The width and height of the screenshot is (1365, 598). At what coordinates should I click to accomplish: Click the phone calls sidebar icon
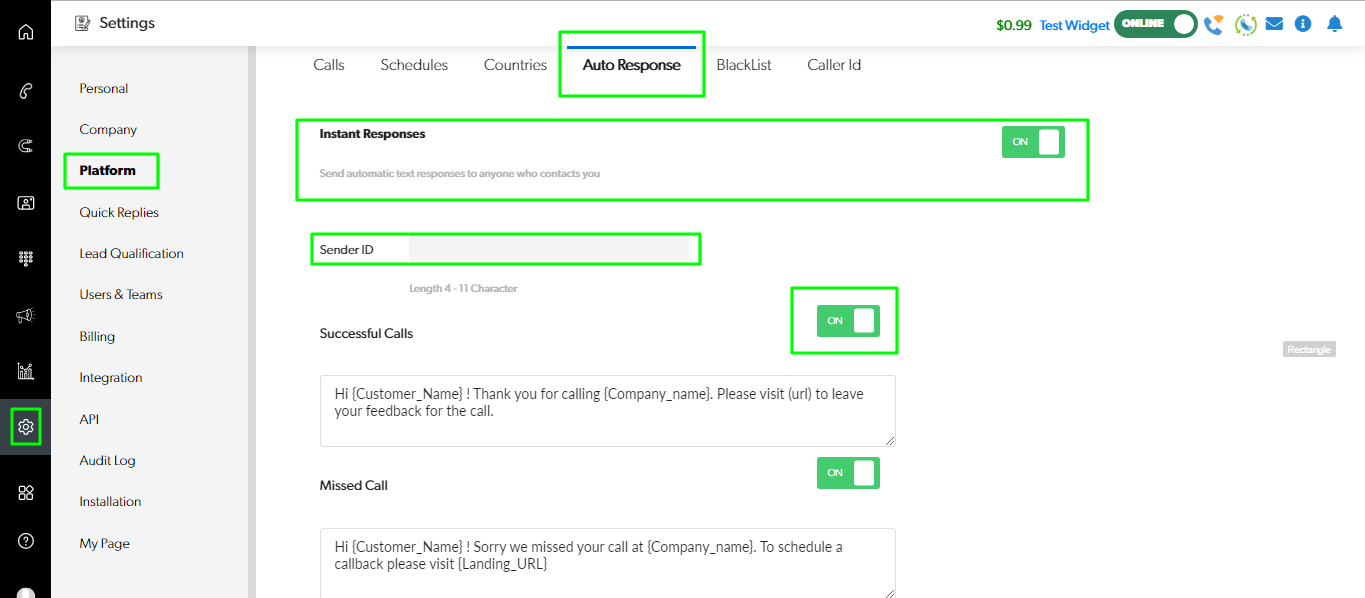pyautogui.click(x=26, y=91)
